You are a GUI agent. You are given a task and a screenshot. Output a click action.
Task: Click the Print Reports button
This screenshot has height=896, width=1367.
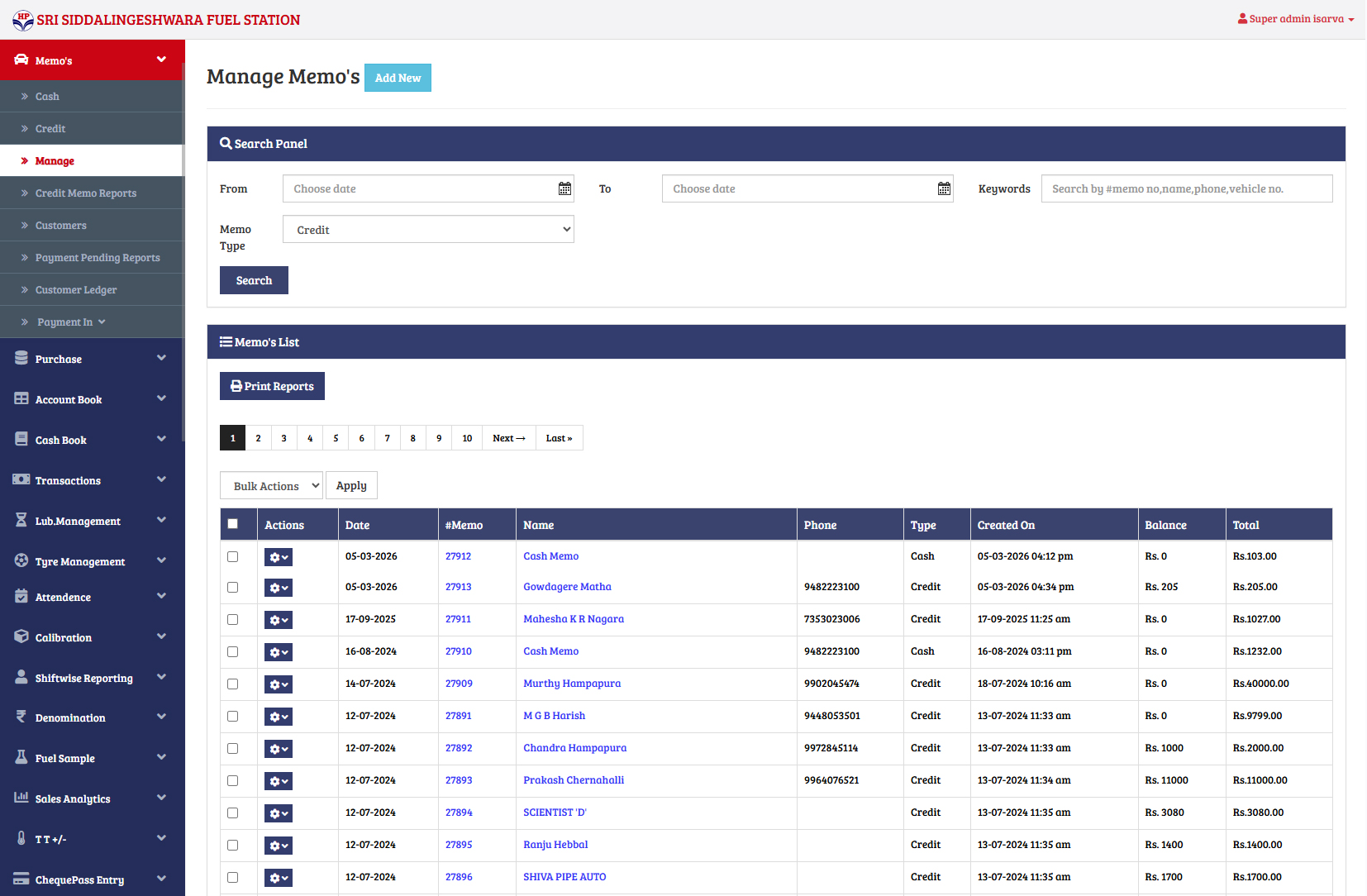pos(272,386)
